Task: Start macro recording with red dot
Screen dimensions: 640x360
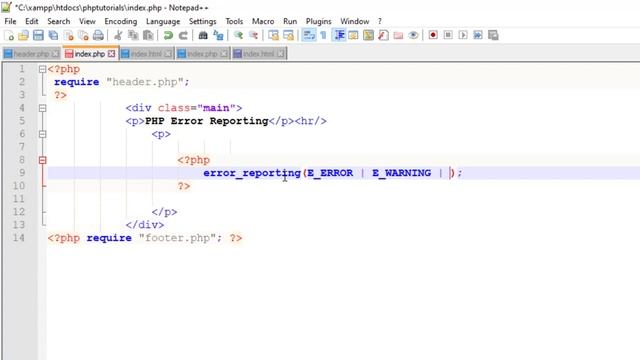Action: tap(433, 36)
